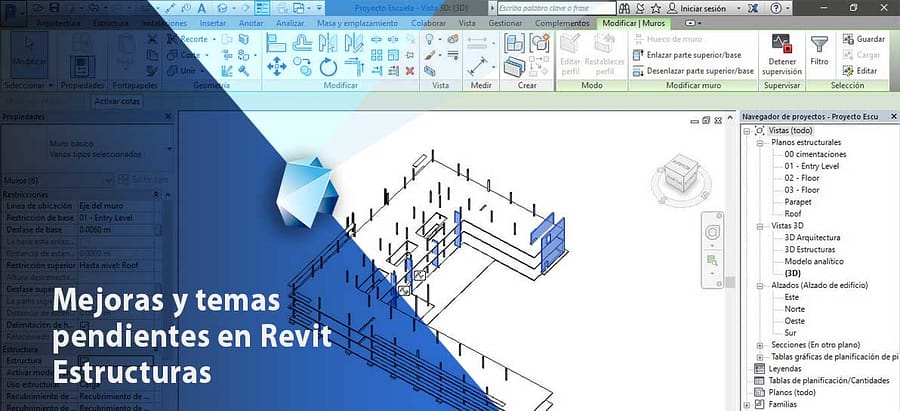Open the Analizar ribbon tab

coord(290,24)
